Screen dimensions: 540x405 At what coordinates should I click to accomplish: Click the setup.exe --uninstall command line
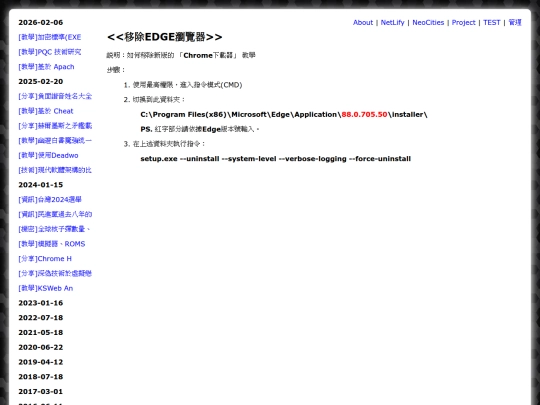pos(276,159)
